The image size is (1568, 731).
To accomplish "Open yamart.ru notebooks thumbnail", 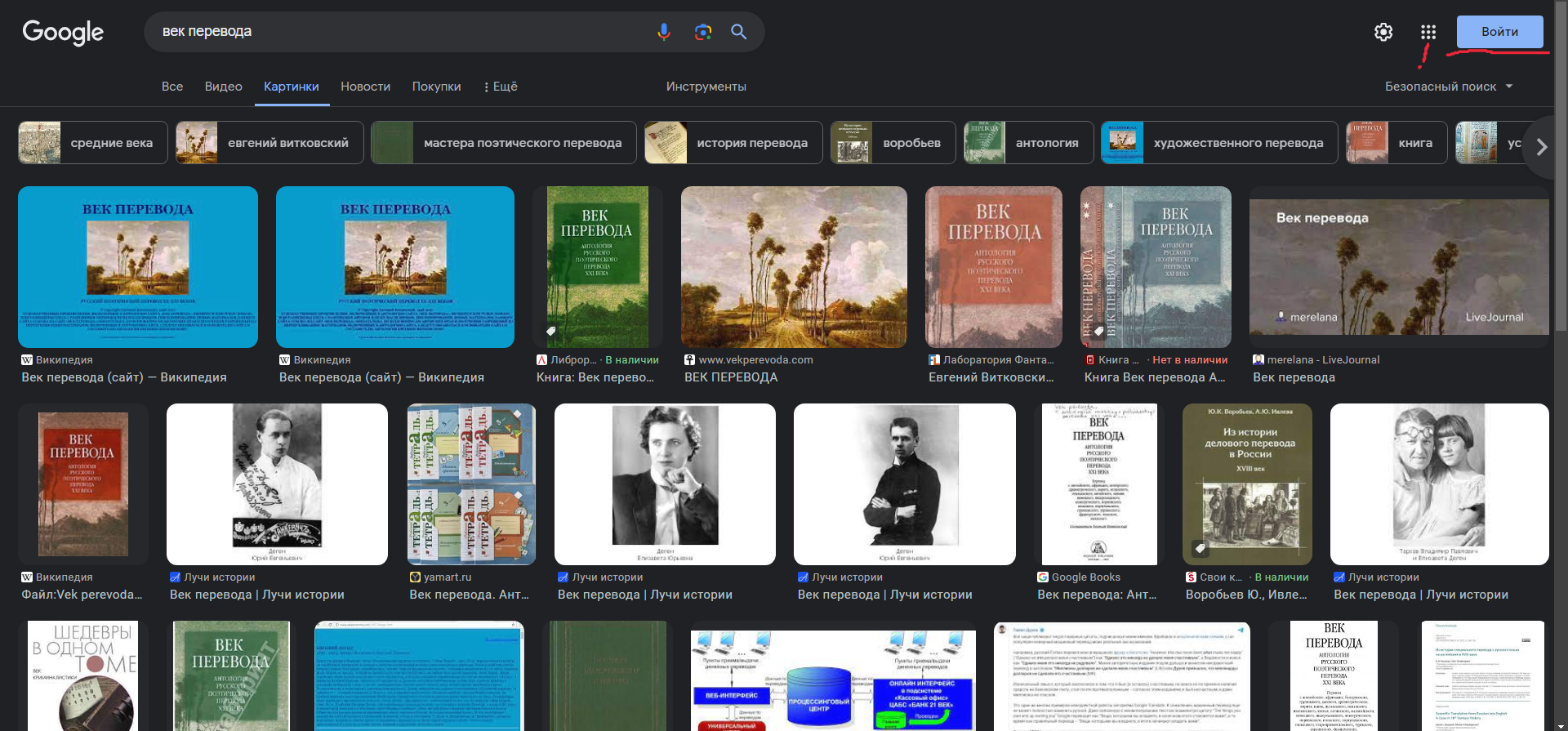I will 471,484.
